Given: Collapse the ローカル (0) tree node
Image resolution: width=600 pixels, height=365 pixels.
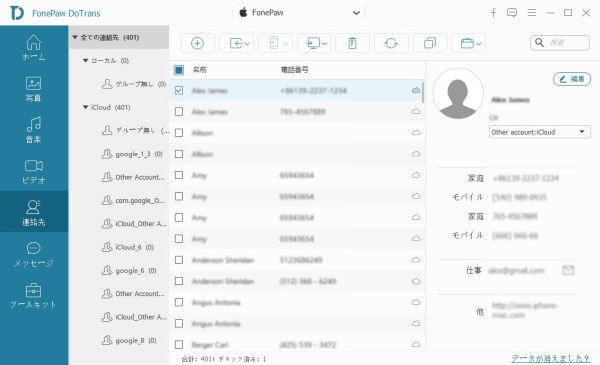Looking at the screenshot, I should click(86, 60).
